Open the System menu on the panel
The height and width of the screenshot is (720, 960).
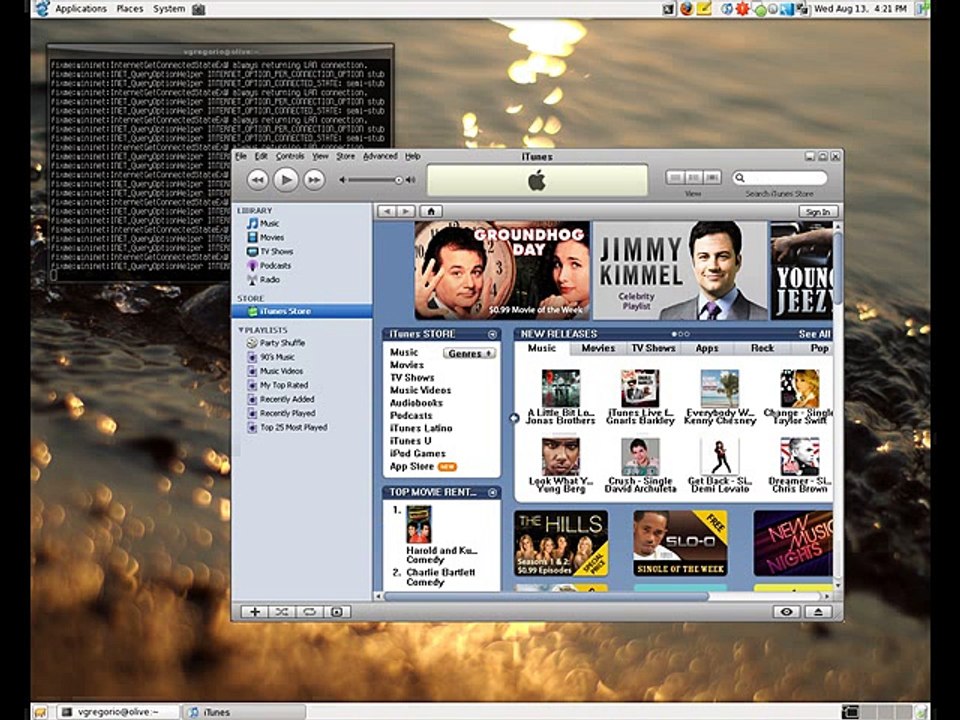(169, 9)
